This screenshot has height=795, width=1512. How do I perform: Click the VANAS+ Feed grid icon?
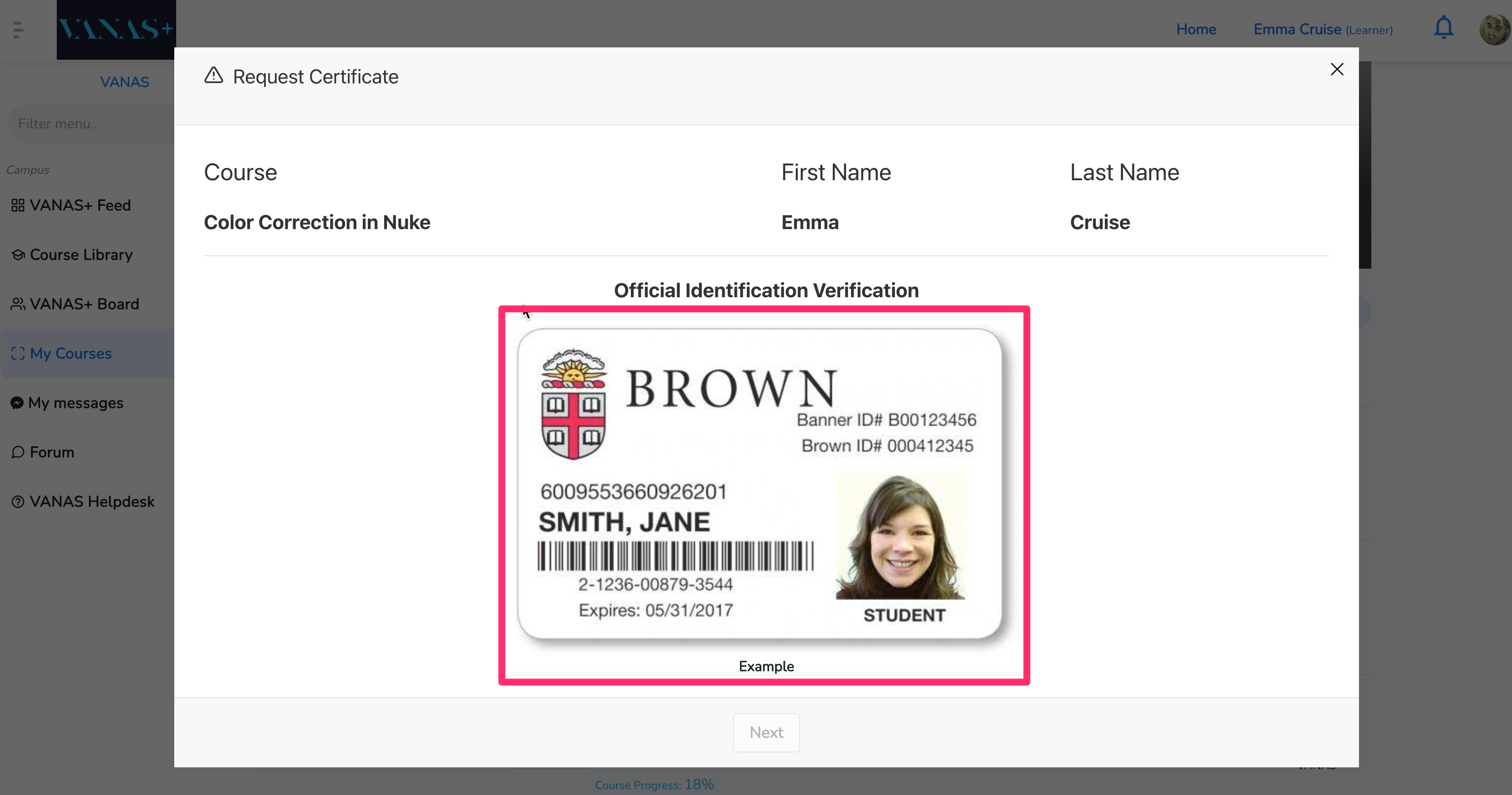point(18,205)
